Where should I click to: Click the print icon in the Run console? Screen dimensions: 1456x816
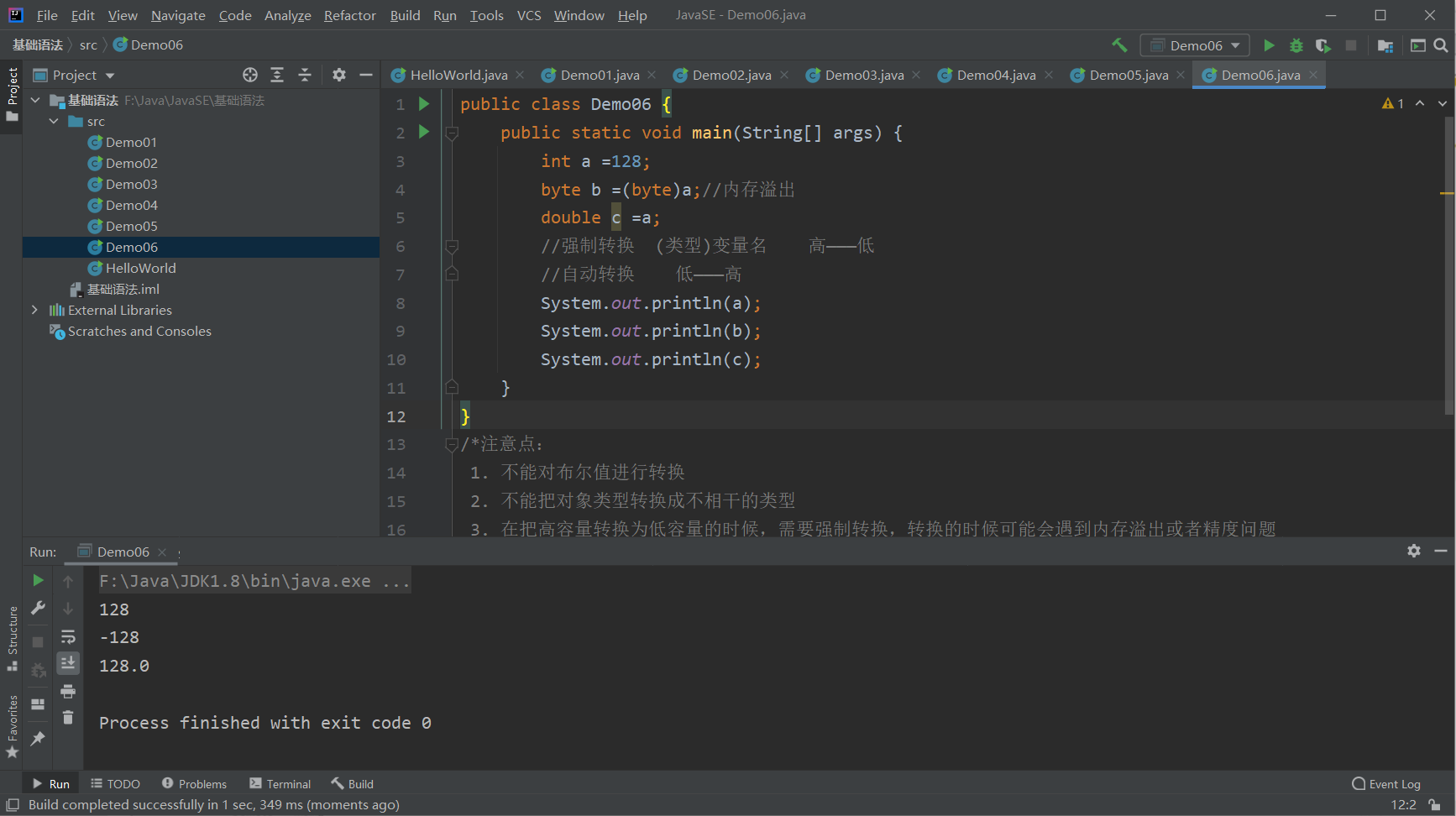click(x=68, y=691)
